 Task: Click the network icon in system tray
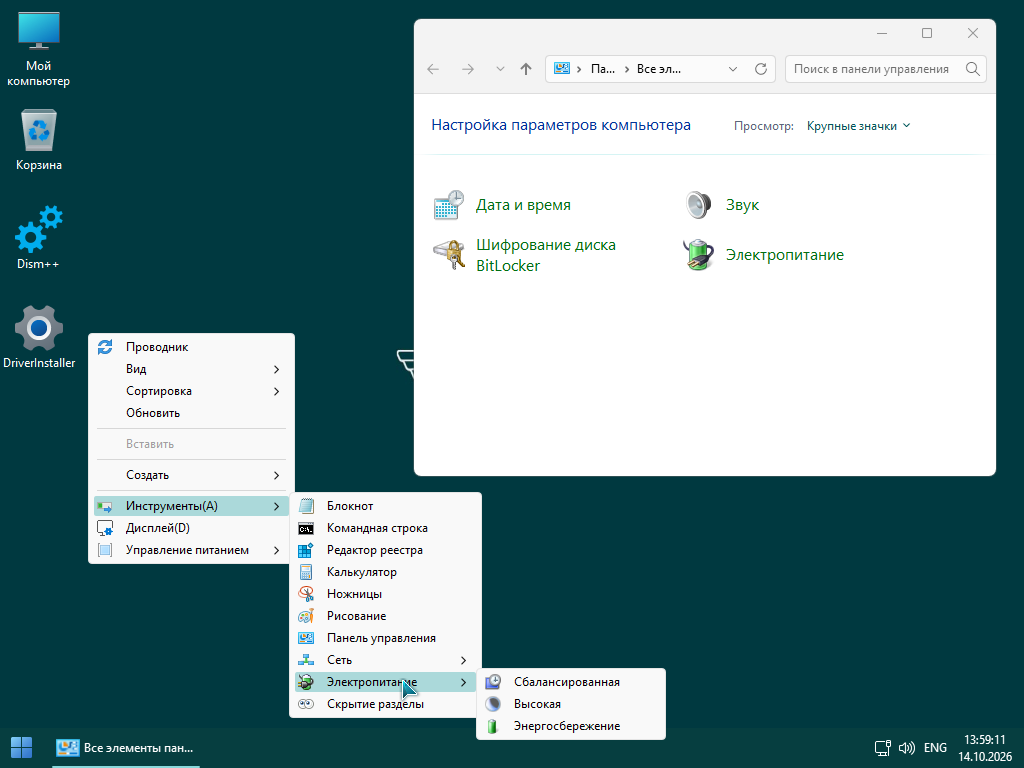[883, 748]
